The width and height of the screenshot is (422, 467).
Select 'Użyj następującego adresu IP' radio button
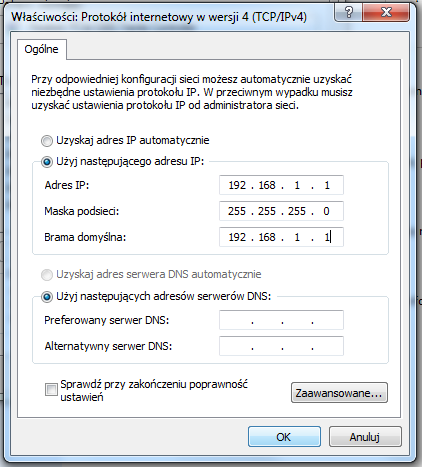tap(47, 162)
